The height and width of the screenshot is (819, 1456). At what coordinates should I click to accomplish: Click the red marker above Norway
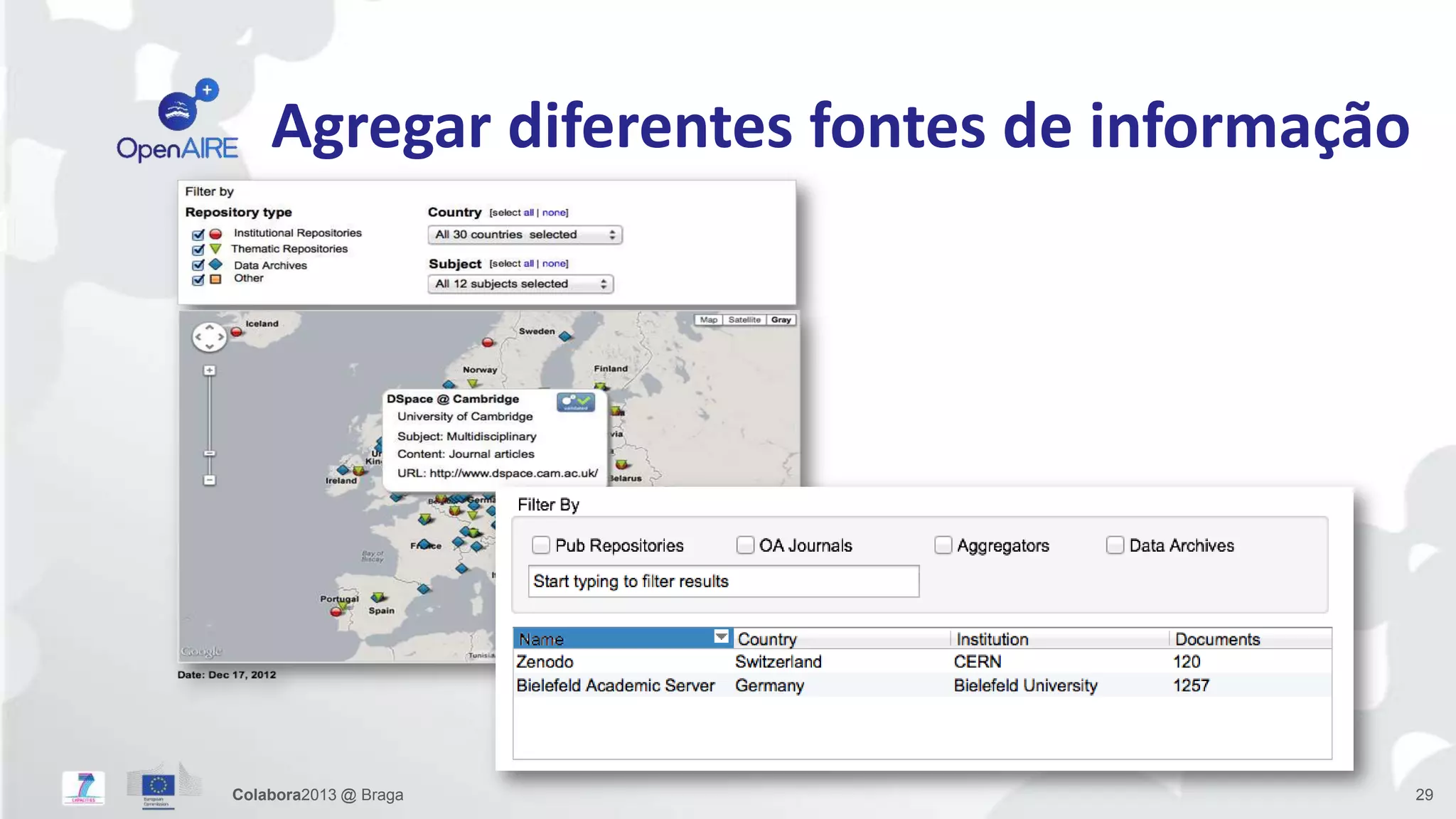click(488, 343)
